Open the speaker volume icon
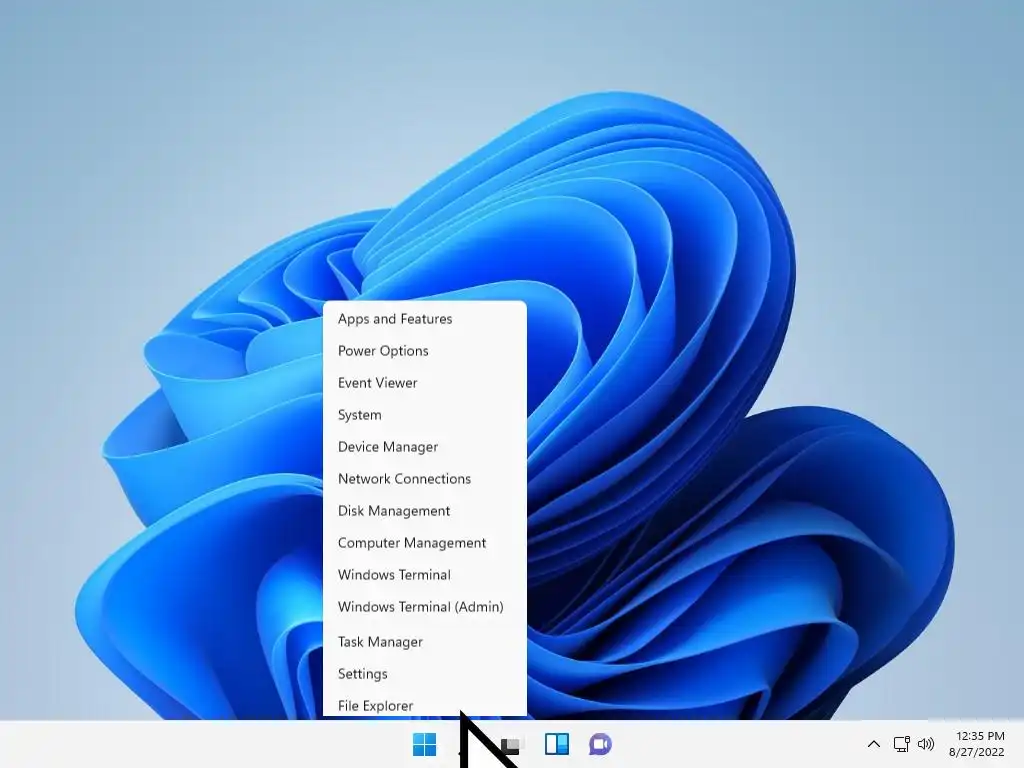The width and height of the screenshot is (1024, 768). point(925,744)
